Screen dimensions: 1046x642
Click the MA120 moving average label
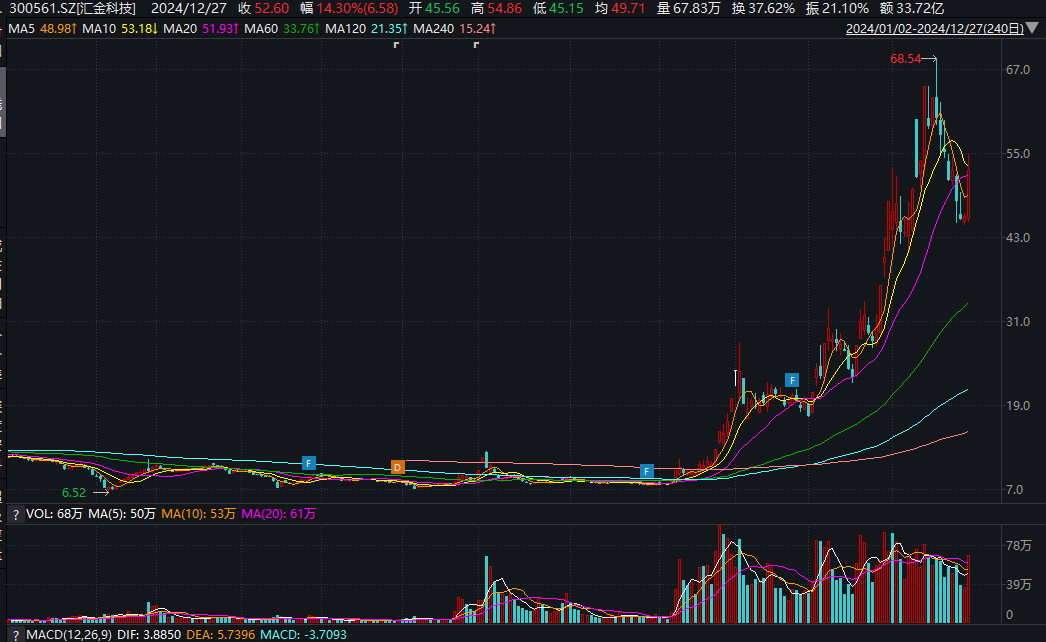pos(366,29)
